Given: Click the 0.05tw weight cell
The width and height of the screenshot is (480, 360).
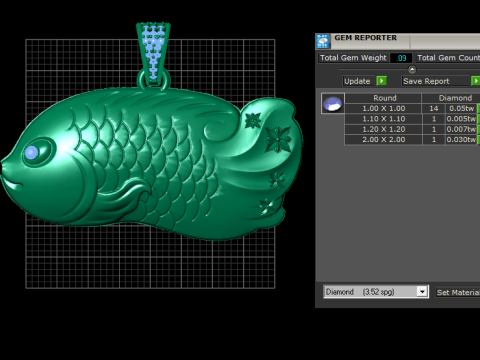Looking at the screenshot, I should pos(461,108).
